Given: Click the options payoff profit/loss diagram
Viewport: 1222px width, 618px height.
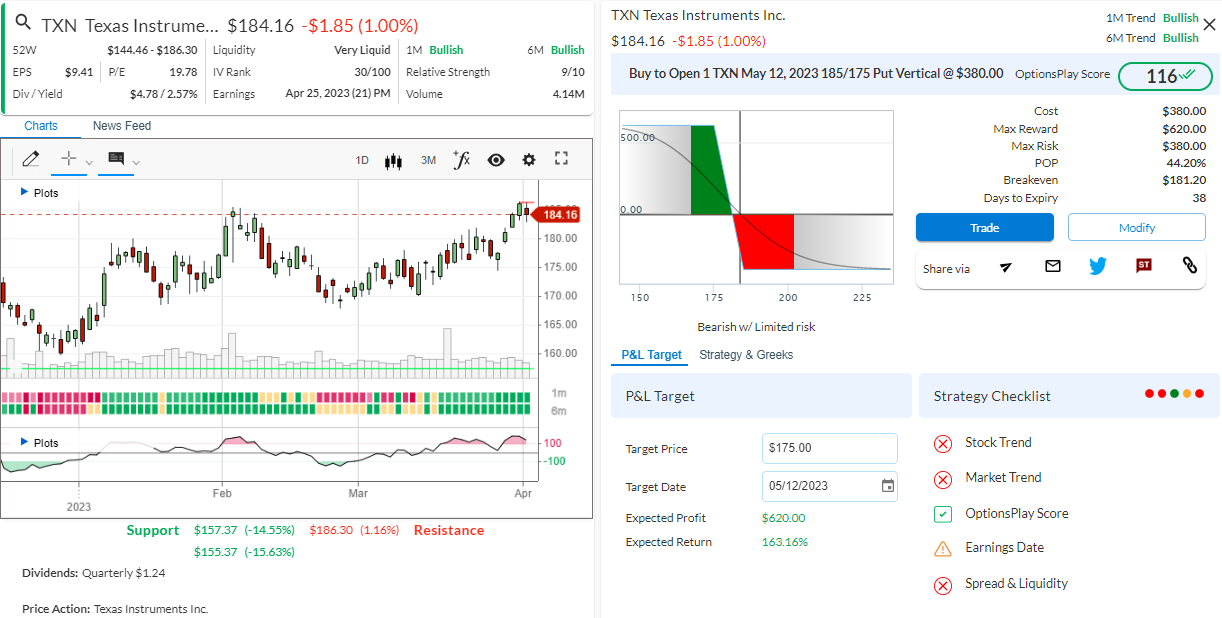Looking at the screenshot, I should 756,197.
